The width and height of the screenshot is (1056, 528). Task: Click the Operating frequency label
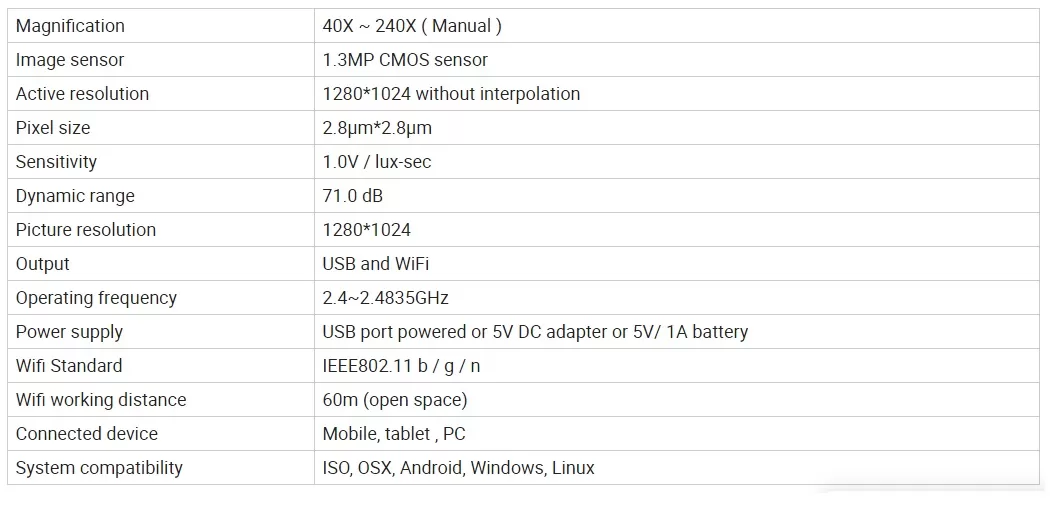click(96, 298)
